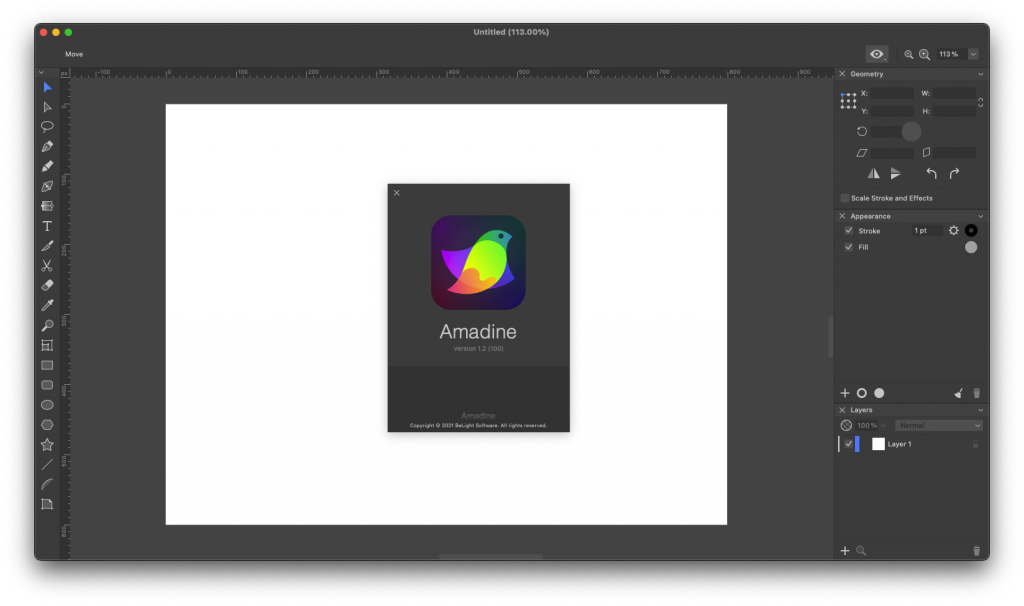Select the Line tool

click(x=47, y=465)
